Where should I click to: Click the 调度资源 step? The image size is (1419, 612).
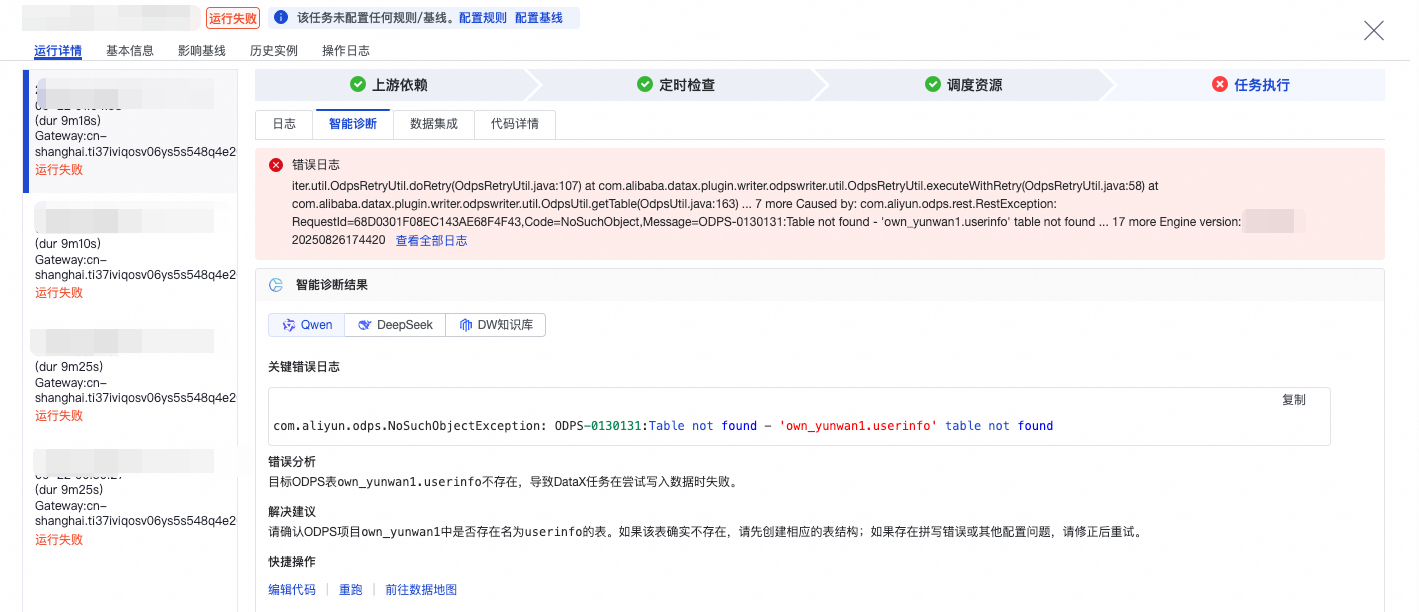965,85
